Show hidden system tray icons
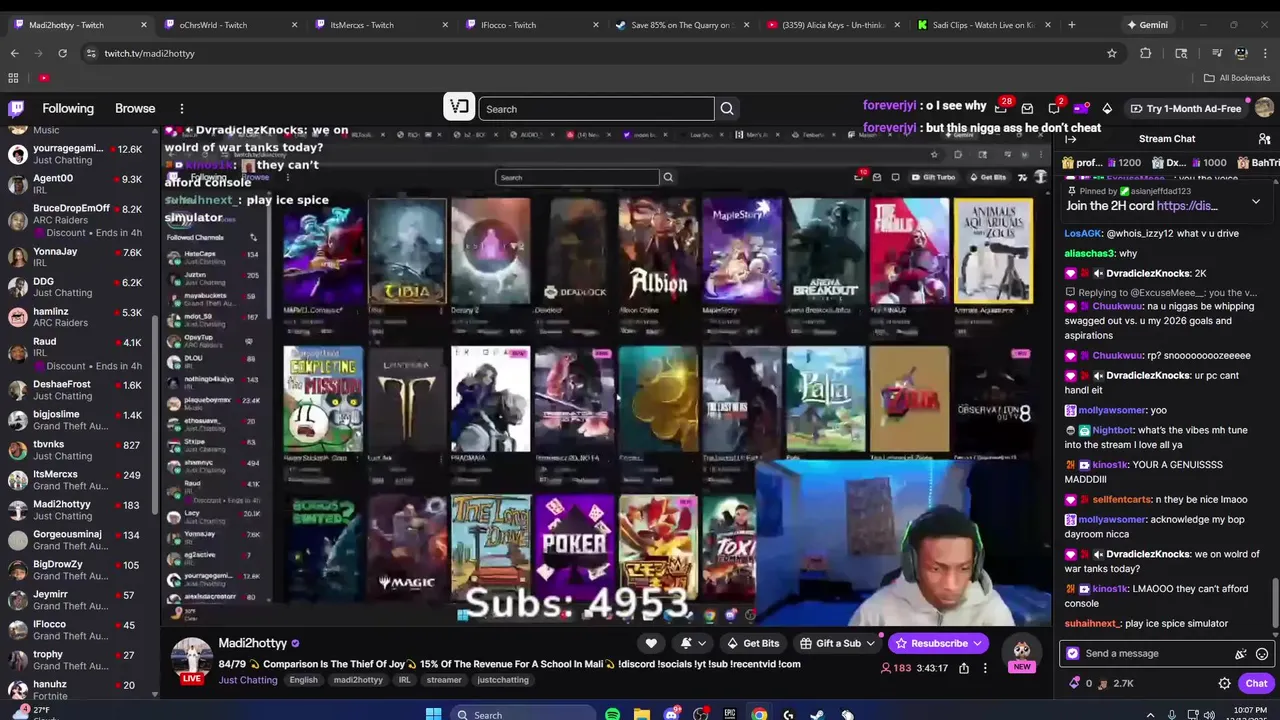This screenshot has height=720, width=1280. pos(1150,714)
